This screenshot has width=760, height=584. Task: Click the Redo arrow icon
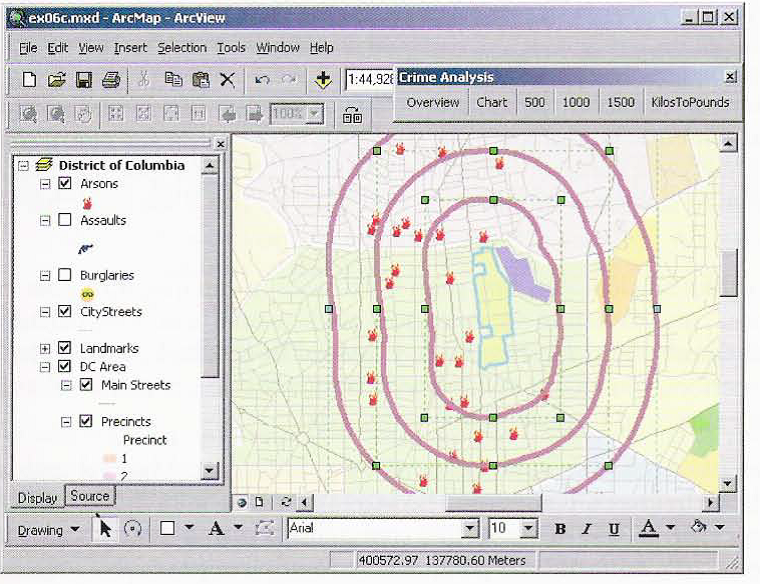coord(289,79)
